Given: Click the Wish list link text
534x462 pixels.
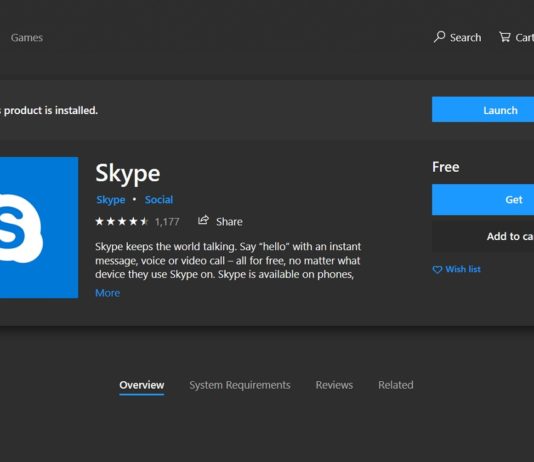Looking at the screenshot, I should (463, 269).
